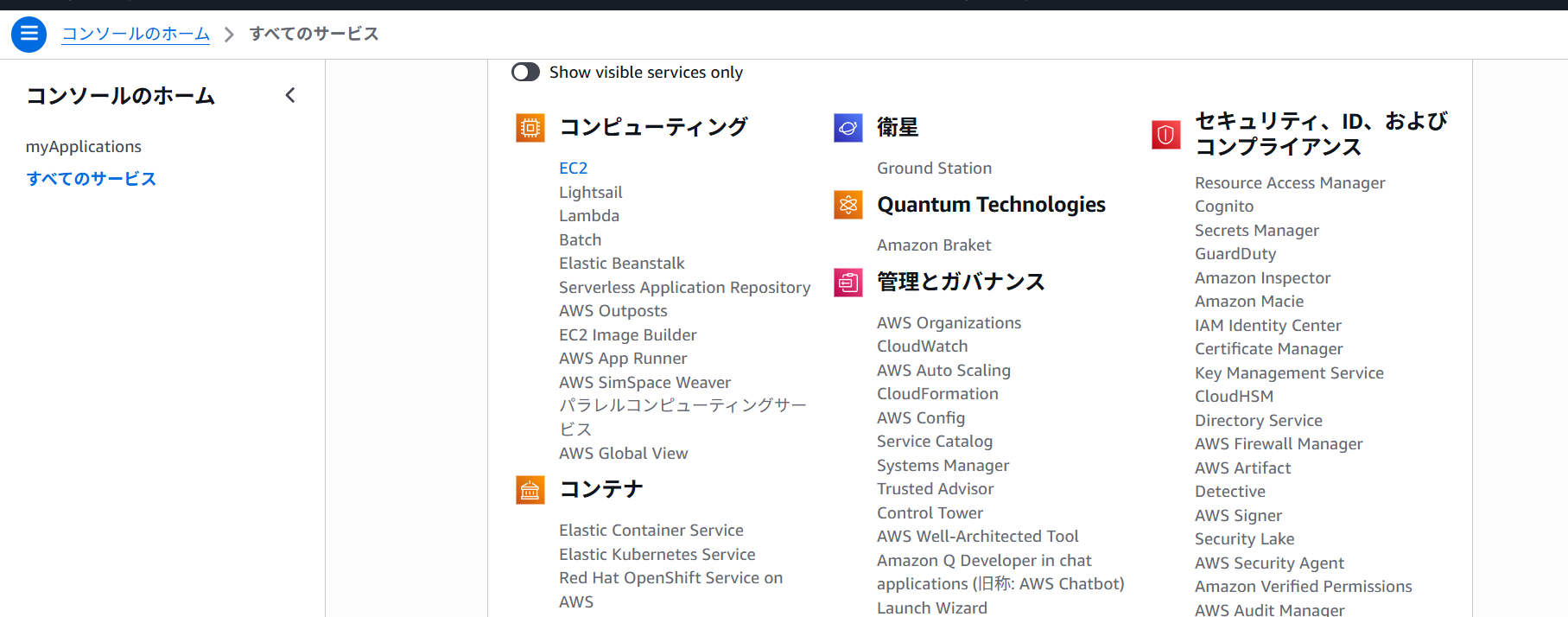Viewport: 1568px width, 617px height.
Task: Open Detective
Action: [x=1230, y=492]
